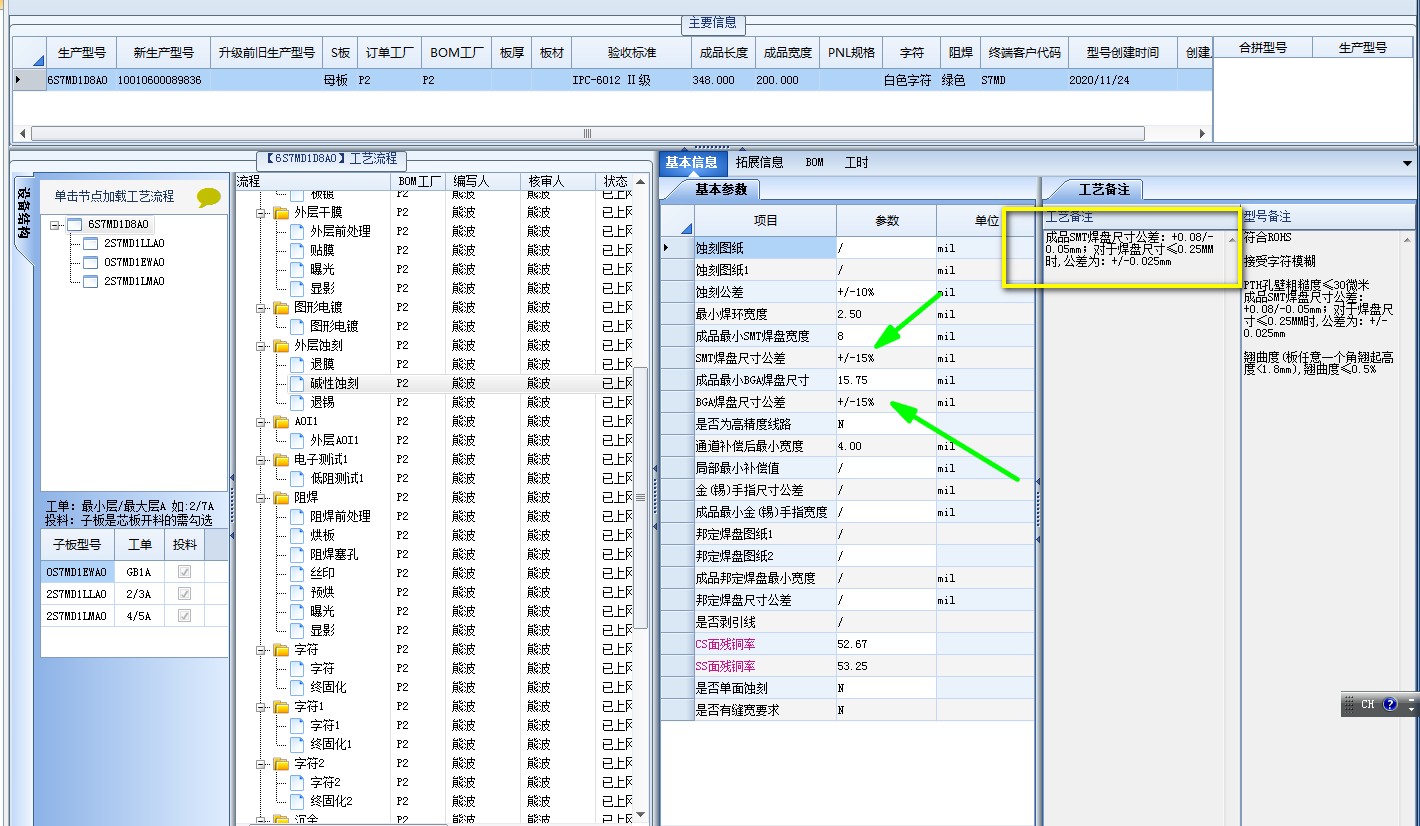Image resolution: width=1420 pixels, height=826 pixels.
Task: Click the 核审人 column header in process grid
Action: click(559, 181)
